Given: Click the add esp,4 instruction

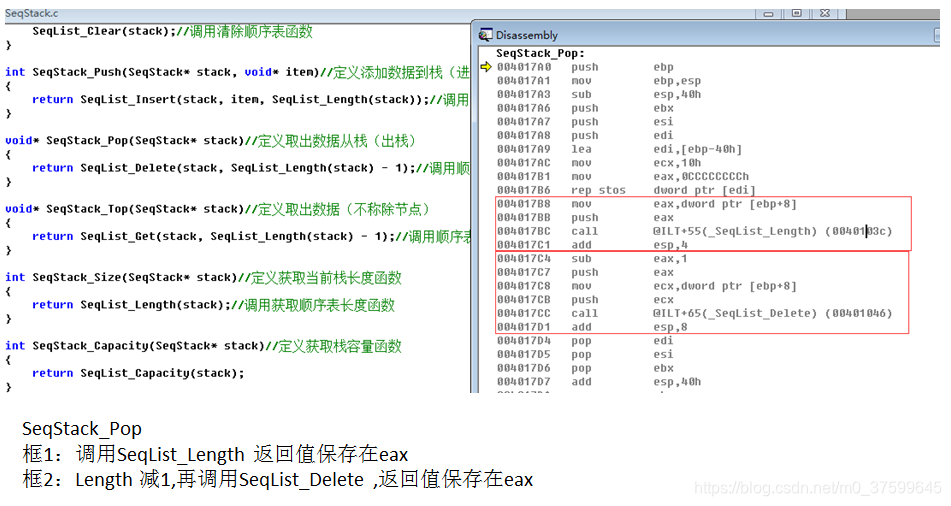Looking at the screenshot, I should click(630, 245).
